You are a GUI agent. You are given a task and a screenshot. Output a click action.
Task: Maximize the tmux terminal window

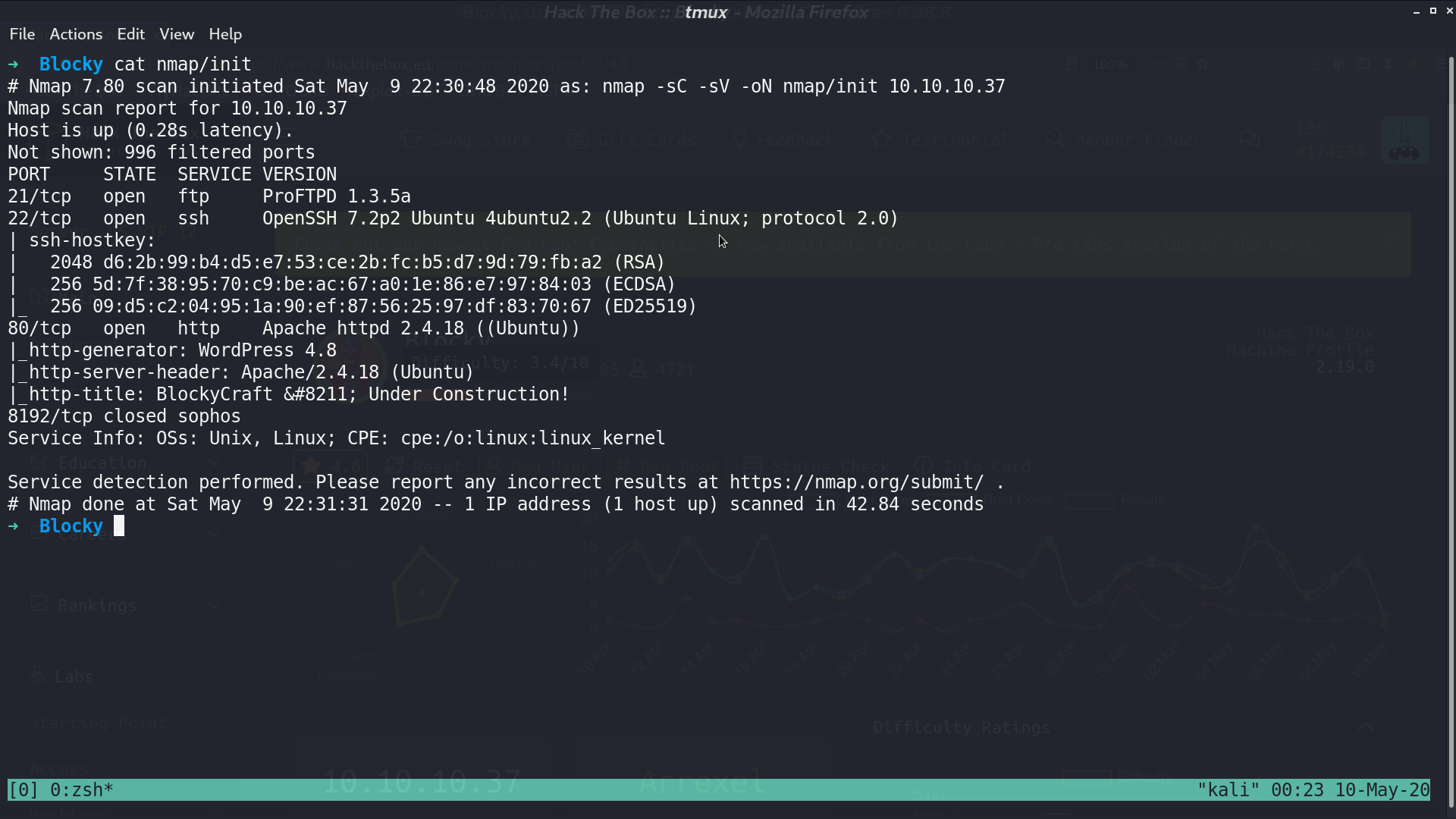point(1433,11)
